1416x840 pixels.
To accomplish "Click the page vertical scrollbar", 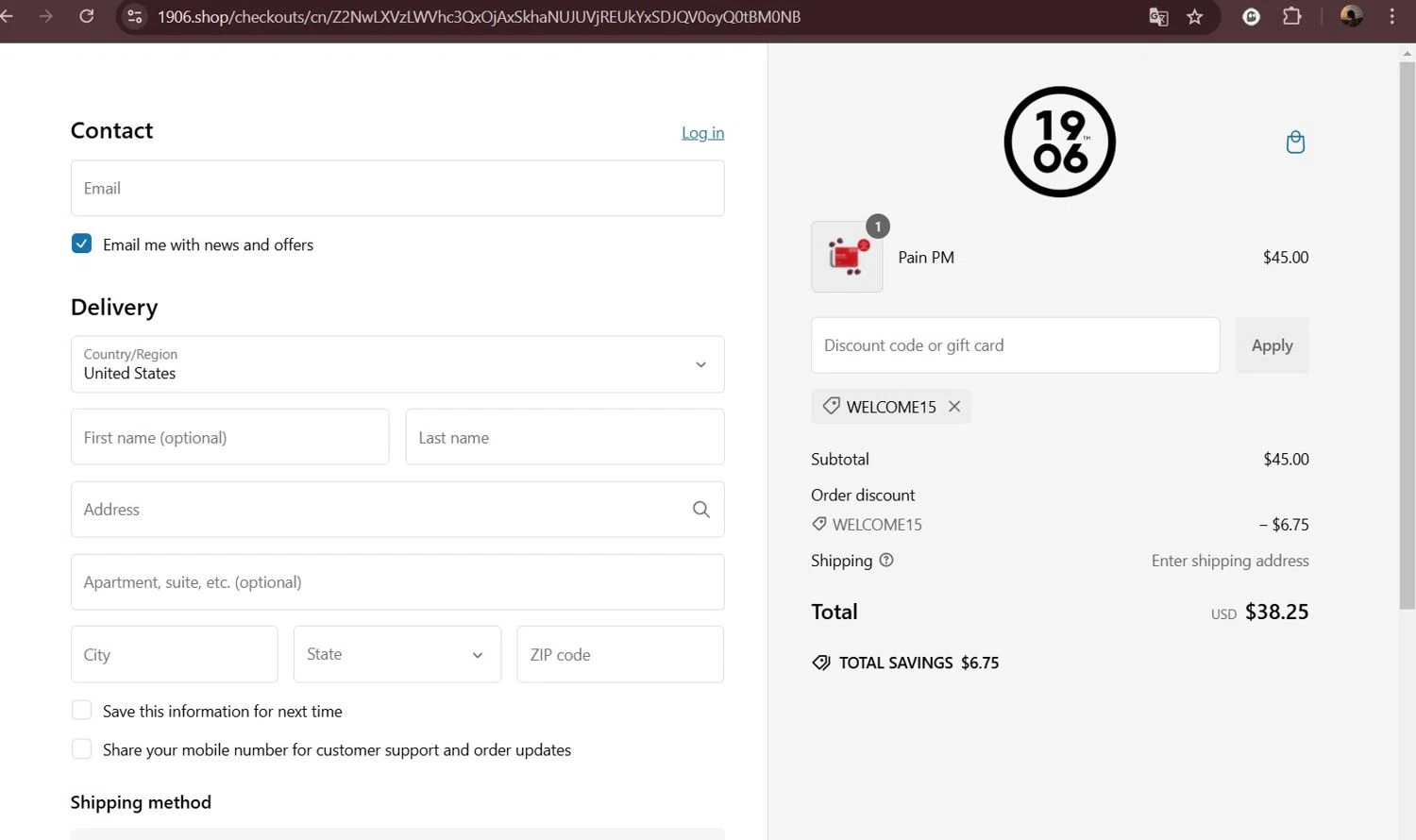I will point(1407,335).
